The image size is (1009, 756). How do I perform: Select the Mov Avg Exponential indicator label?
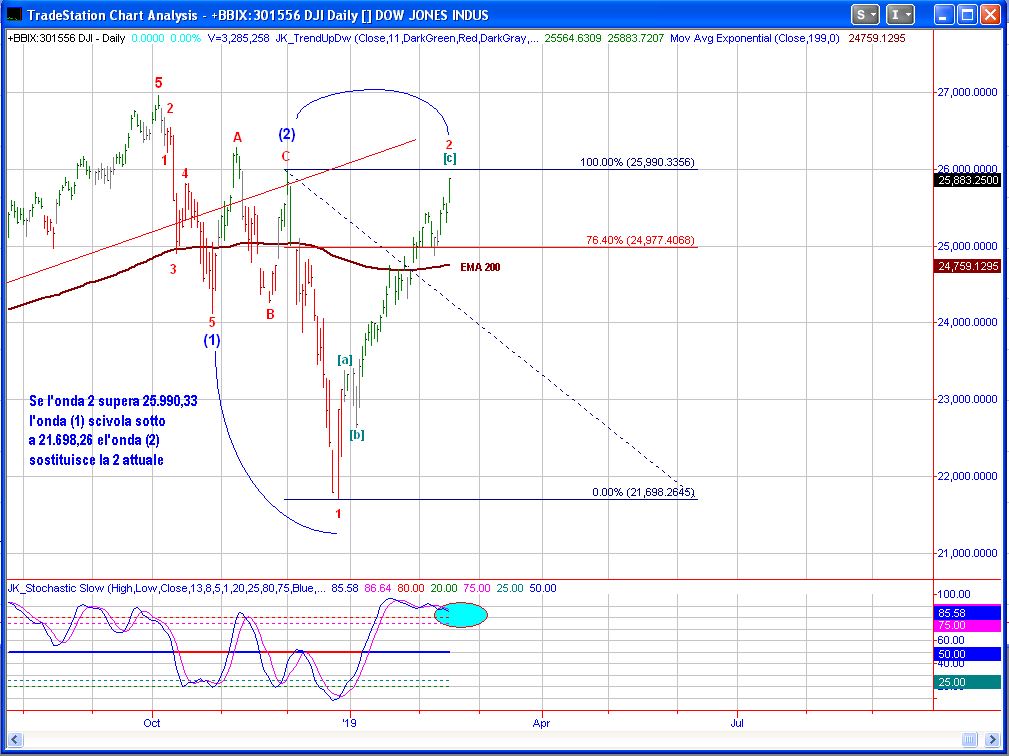[755, 39]
